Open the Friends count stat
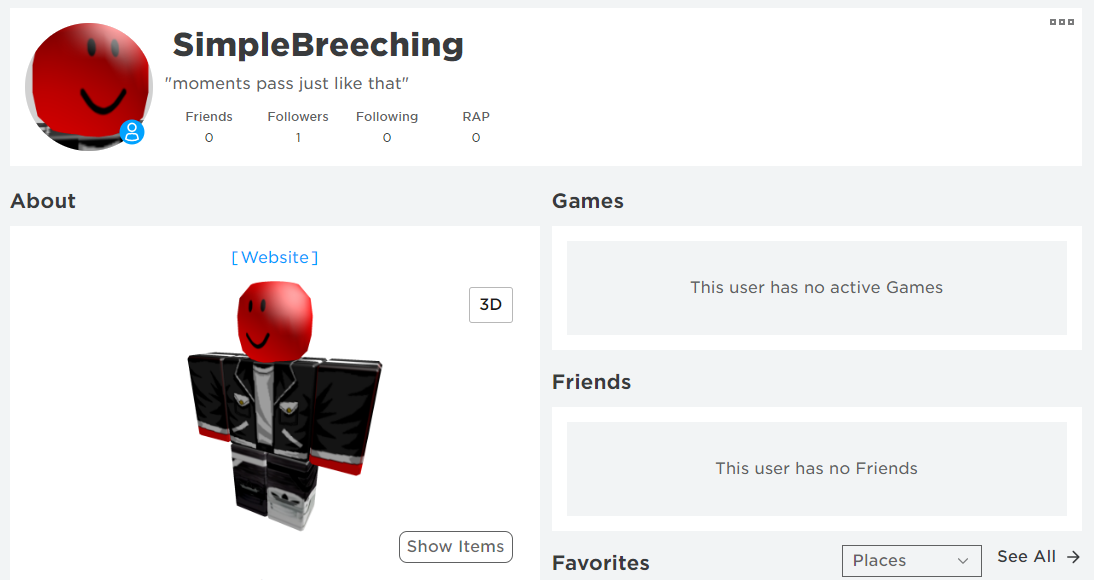This screenshot has width=1094, height=580. (x=209, y=126)
